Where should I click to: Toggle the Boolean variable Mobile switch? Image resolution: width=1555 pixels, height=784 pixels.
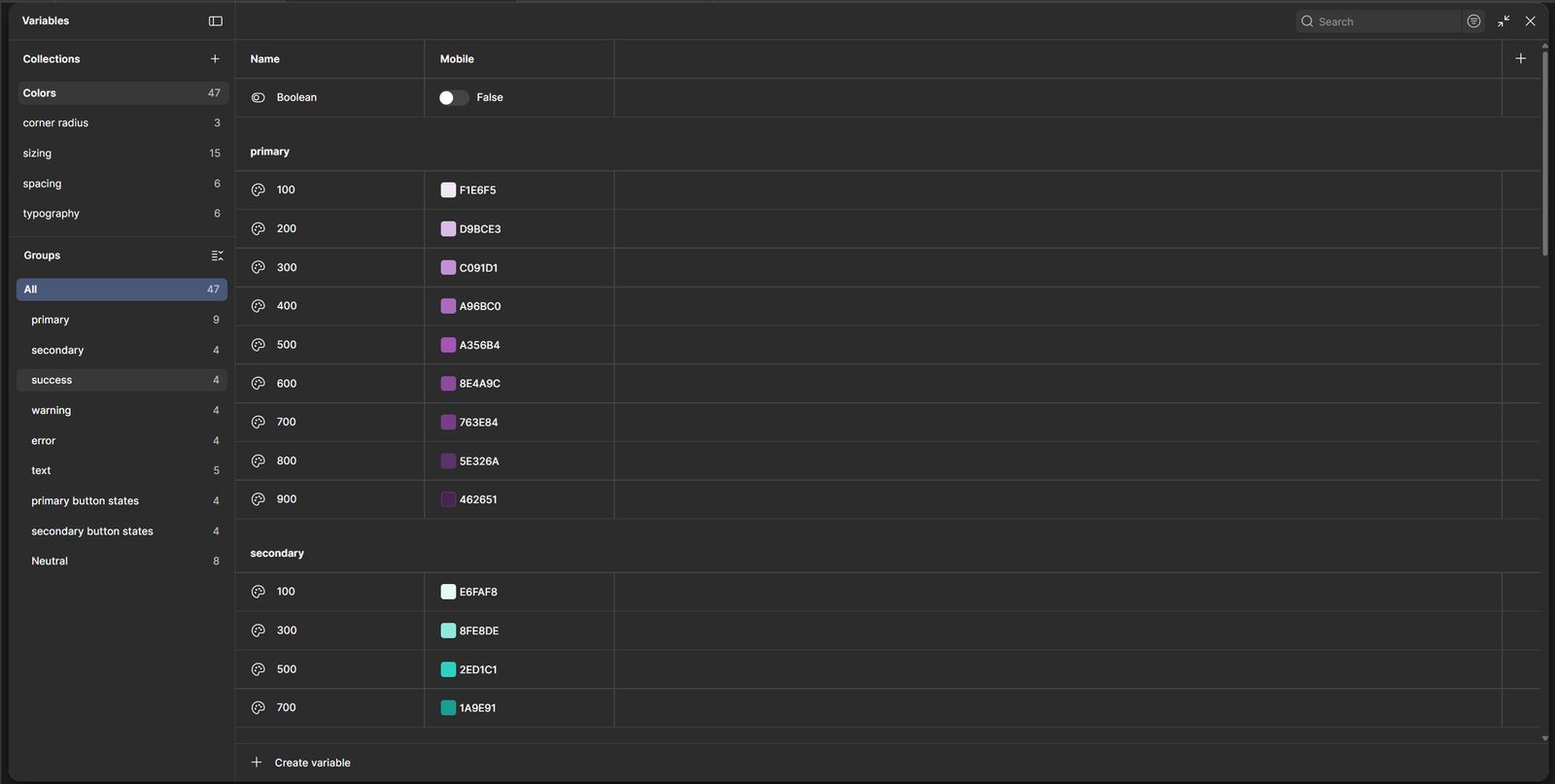click(x=454, y=97)
